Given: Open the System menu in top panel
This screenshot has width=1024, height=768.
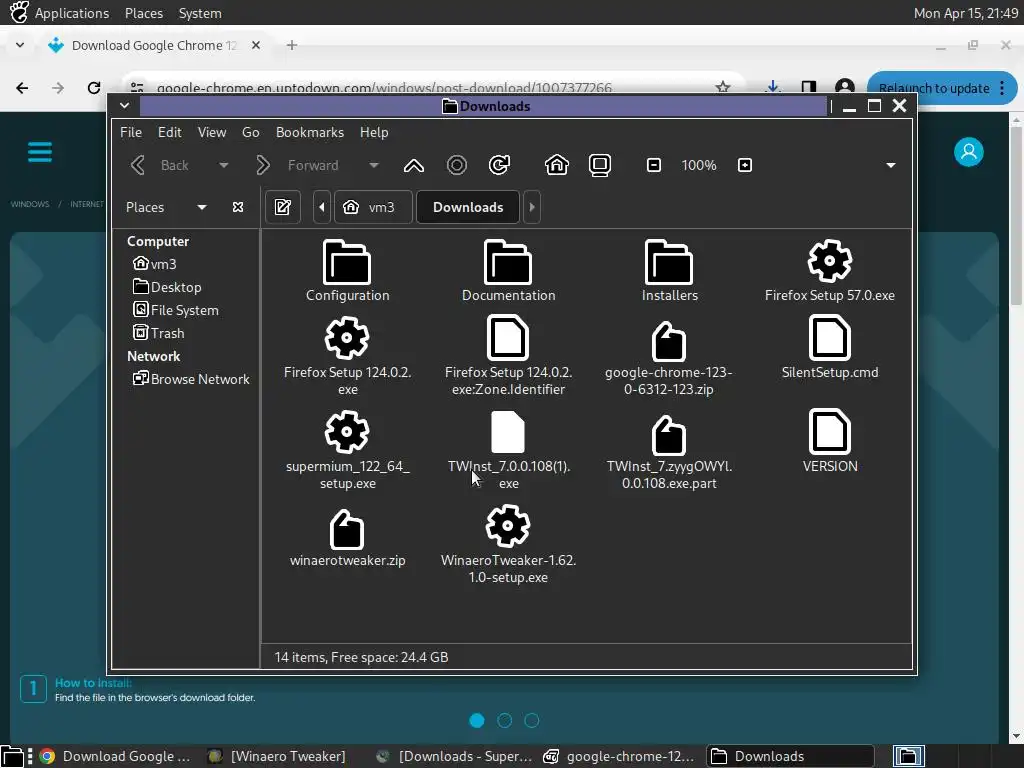Looking at the screenshot, I should point(200,13).
